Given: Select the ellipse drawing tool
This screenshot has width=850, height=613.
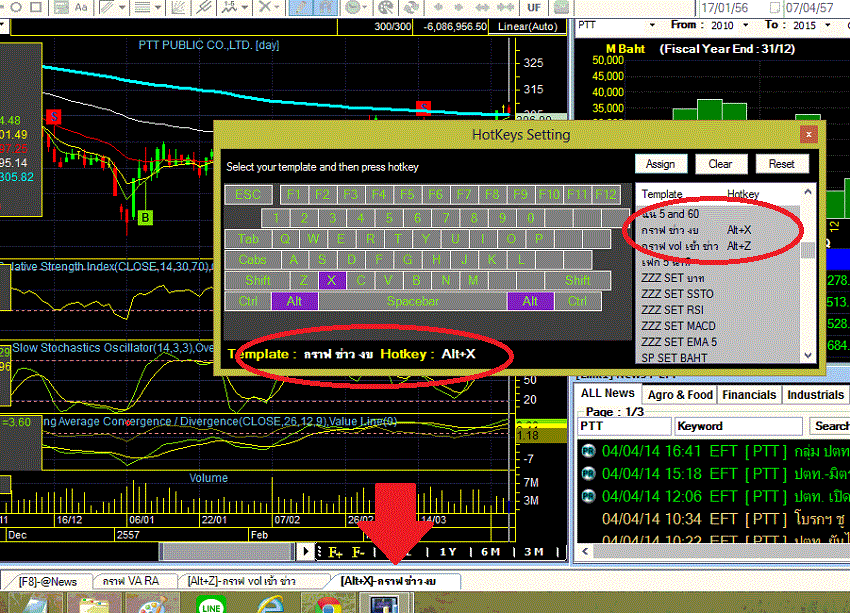Looking at the screenshot, I should click(x=16, y=7).
